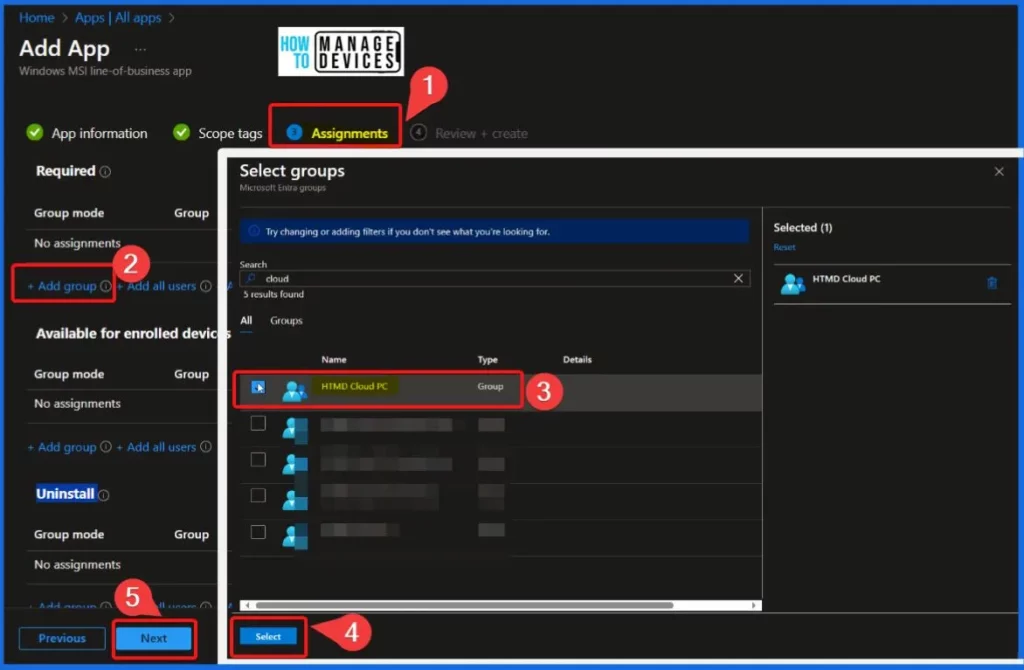
Task: Click the Select button
Action: coord(268,637)
